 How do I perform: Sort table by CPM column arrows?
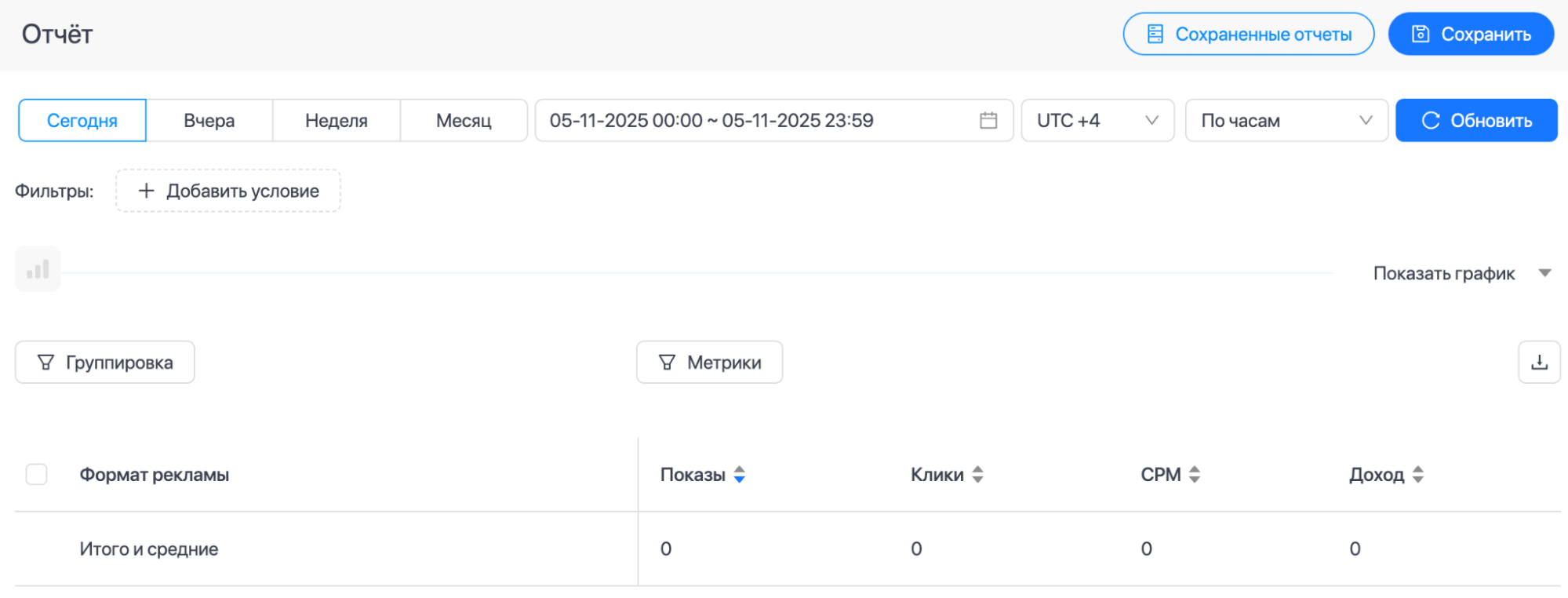[1194, 474]
